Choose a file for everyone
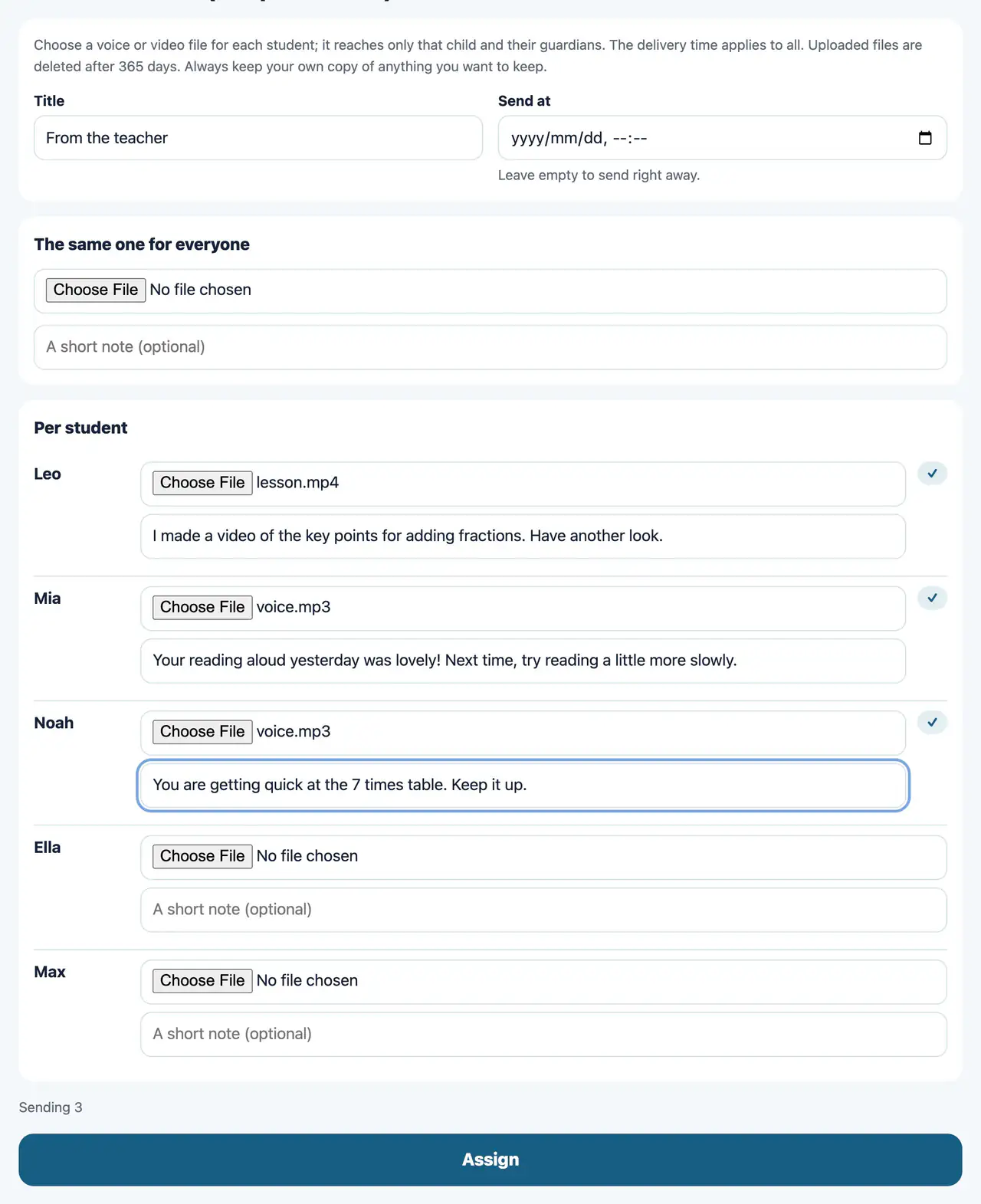The width and height of the screenshot is (981, 1204). 96,290
